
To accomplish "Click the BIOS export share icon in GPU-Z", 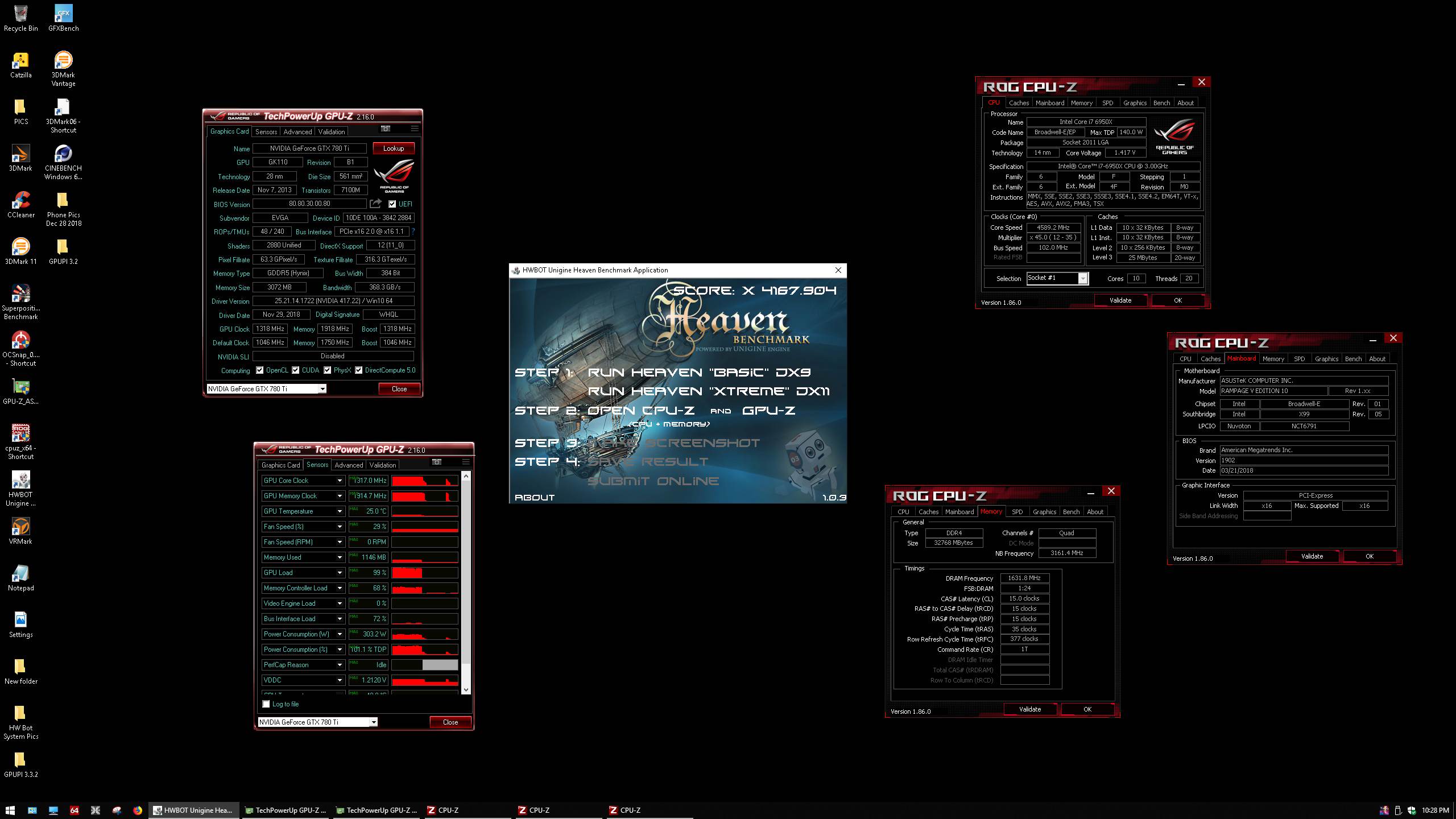I will pos(375,204).
